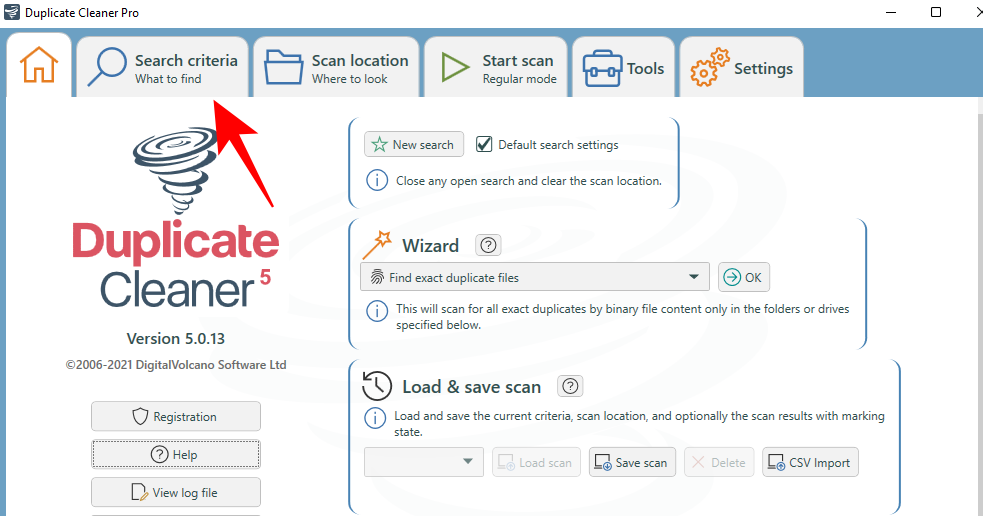Confirm wizard with OK button
Image resolution: width=983 pixels, height=516 pixels.
coord(744,277)
